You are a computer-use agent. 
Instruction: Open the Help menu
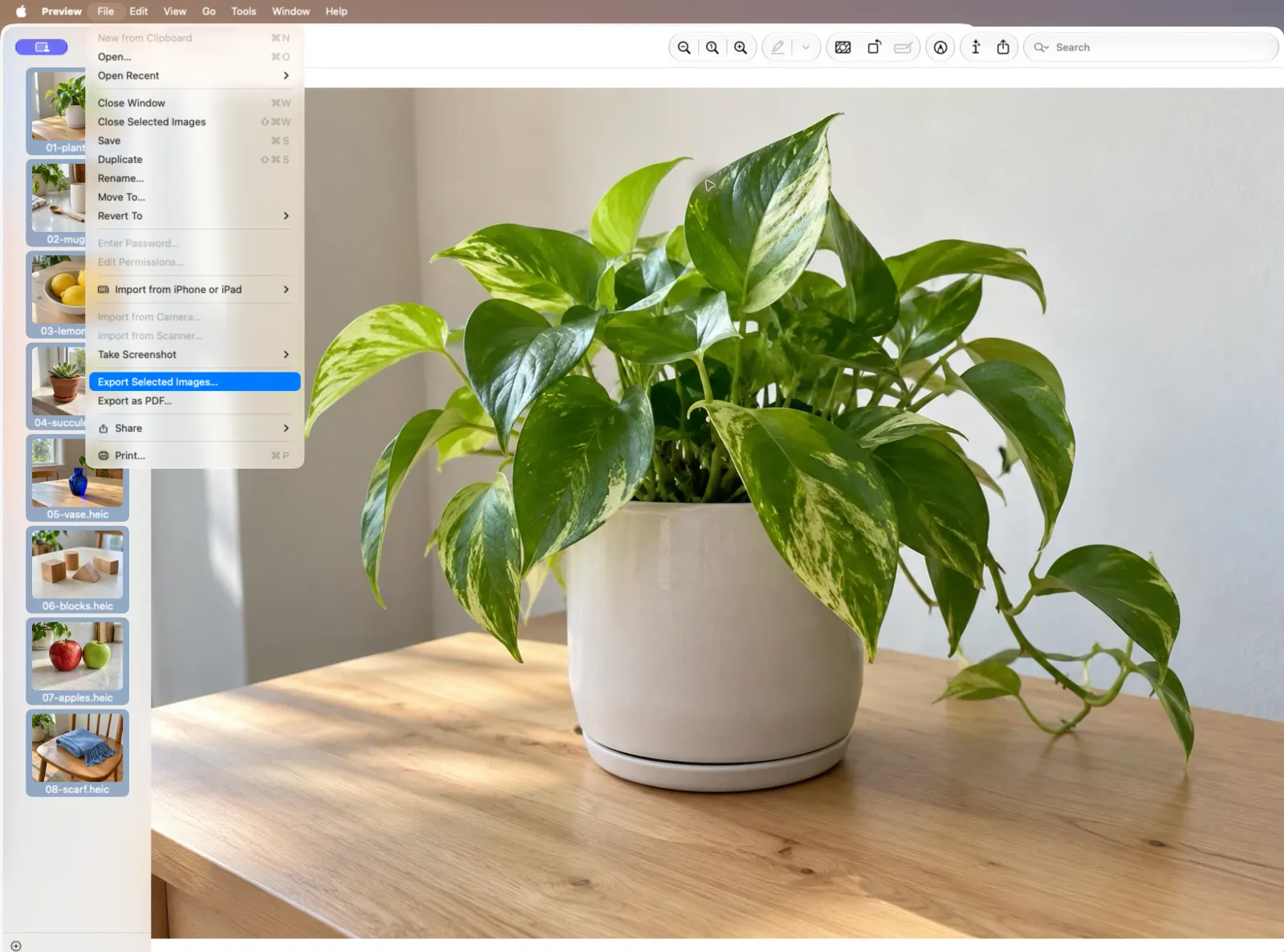(x=336, y=11)
